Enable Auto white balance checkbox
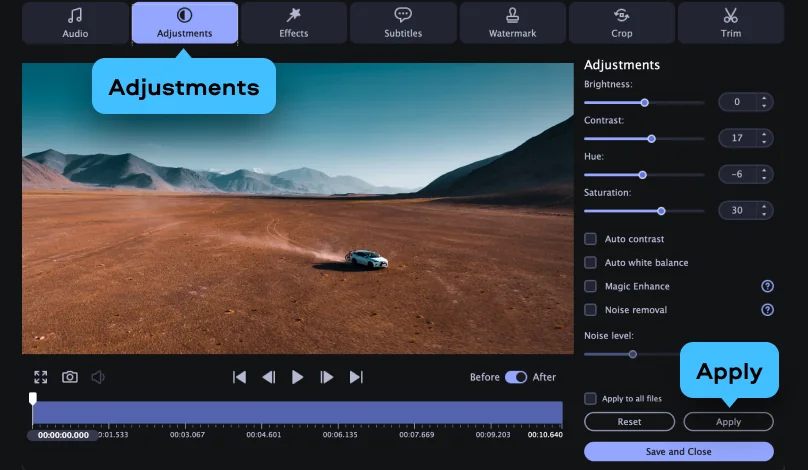Screen dimensions: 808x470 (591, 262)
